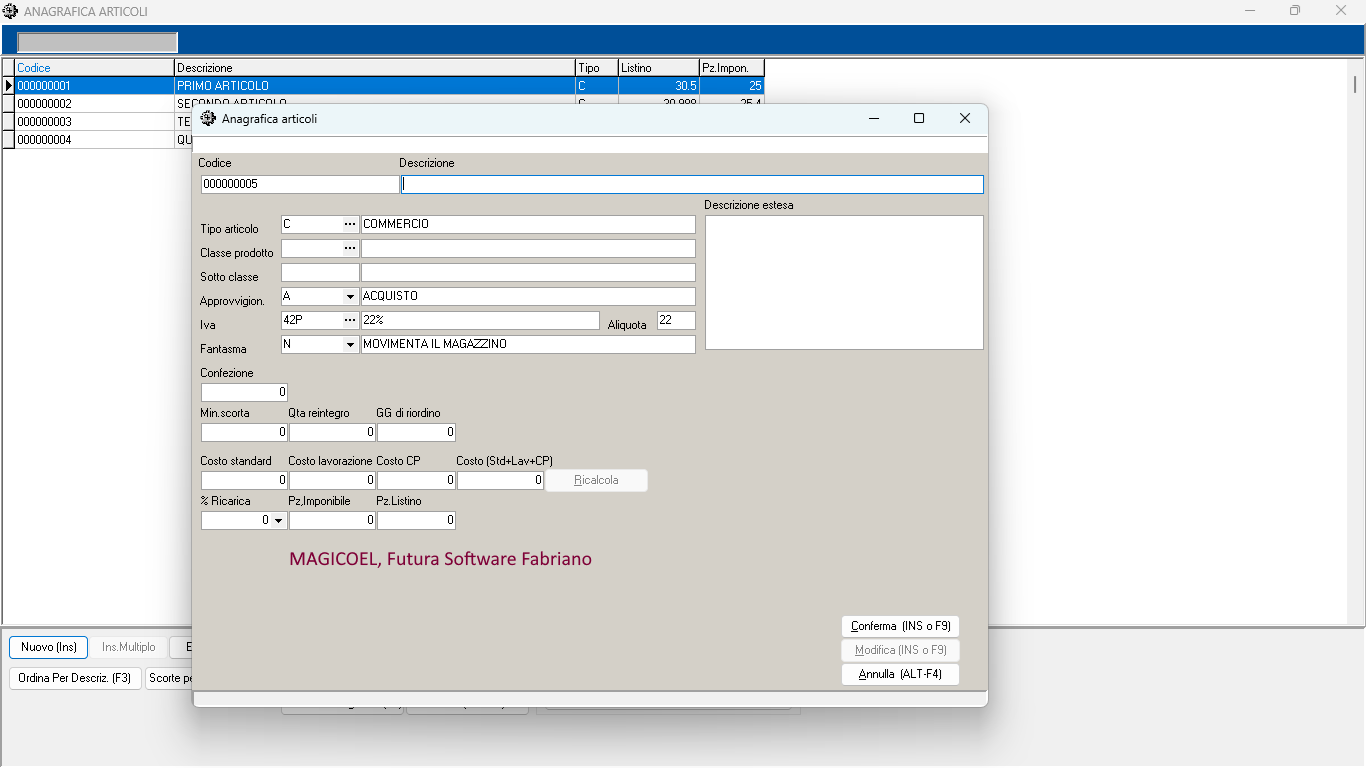This screenshot has height=768, width=1366.
Task: Click the Tipo grid column header
Action: click(596, 68)
